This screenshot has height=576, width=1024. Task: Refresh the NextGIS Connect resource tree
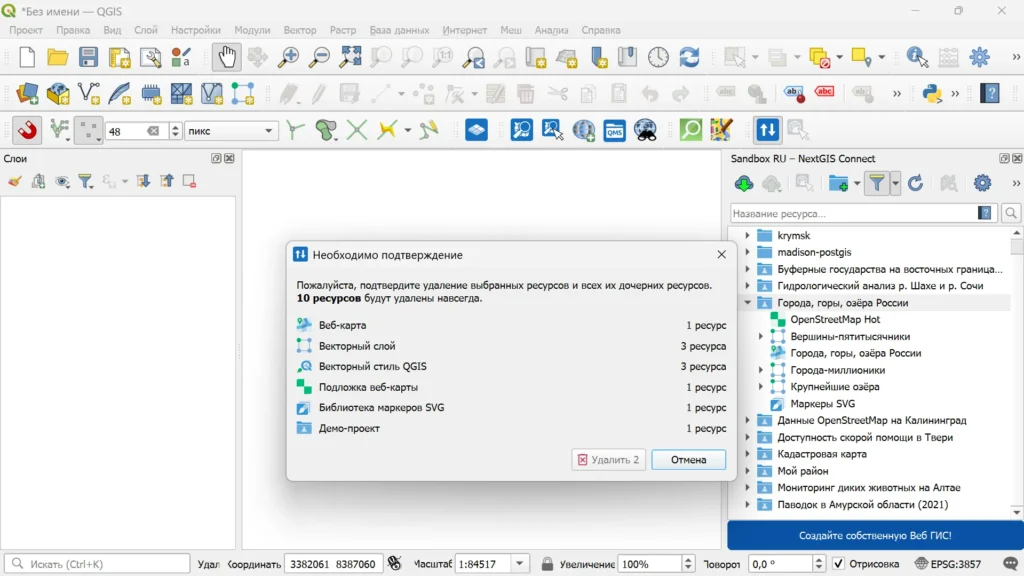point(916,184)
